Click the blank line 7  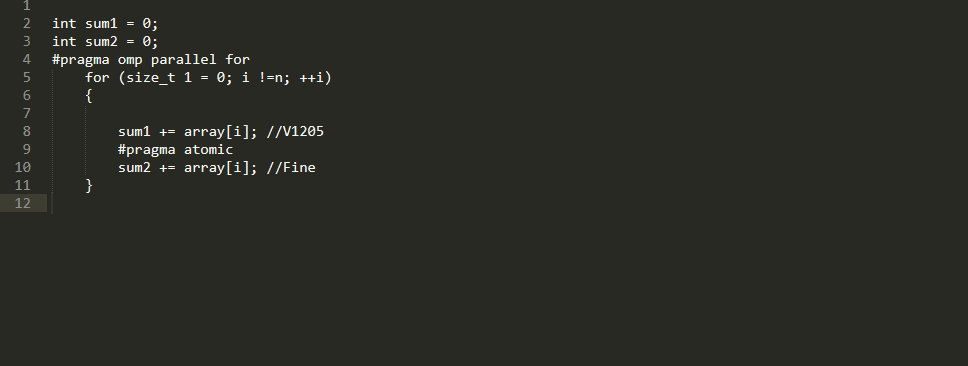coord(494,113)
